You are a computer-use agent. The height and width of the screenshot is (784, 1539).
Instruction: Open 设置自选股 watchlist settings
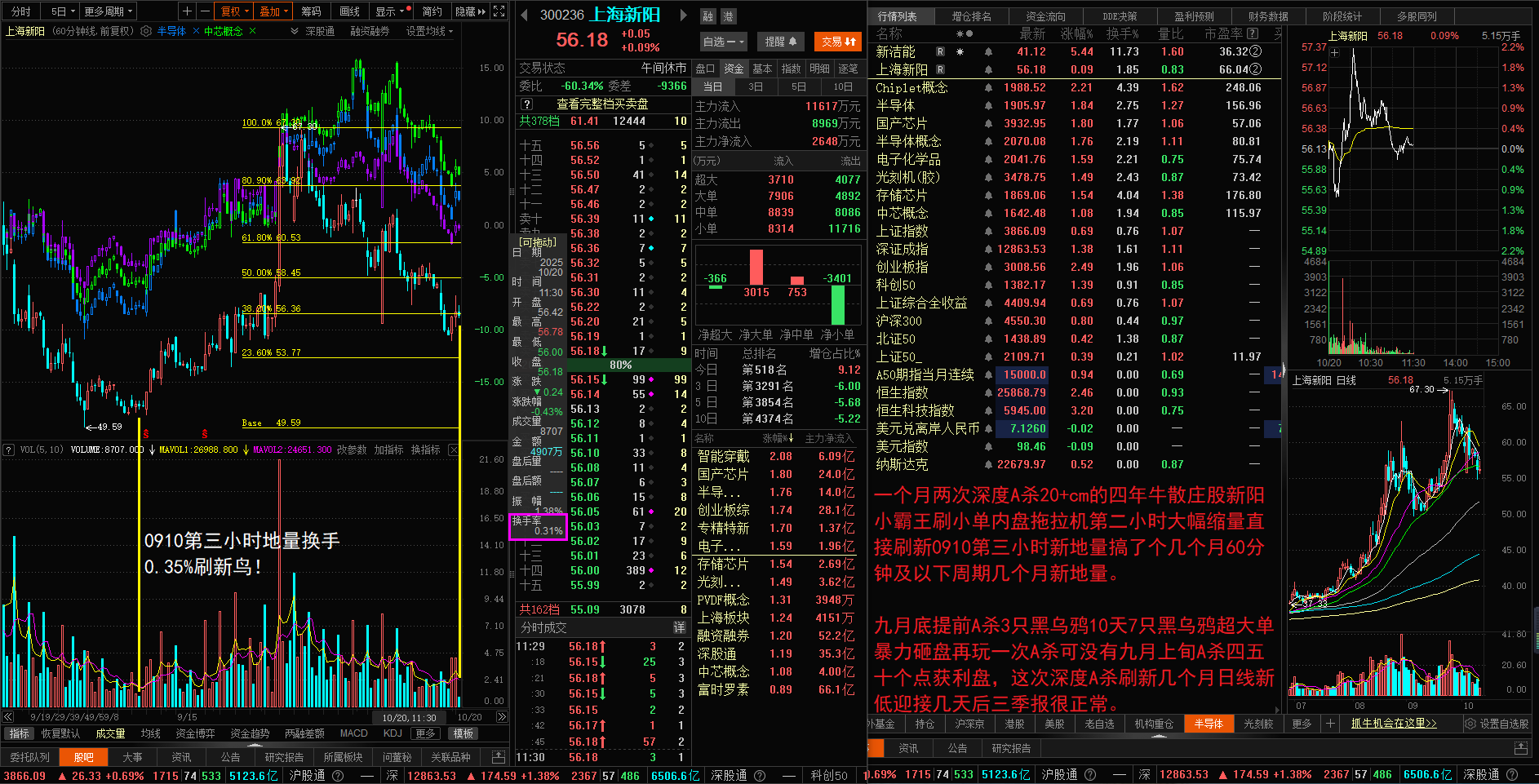click(1497, 724)
